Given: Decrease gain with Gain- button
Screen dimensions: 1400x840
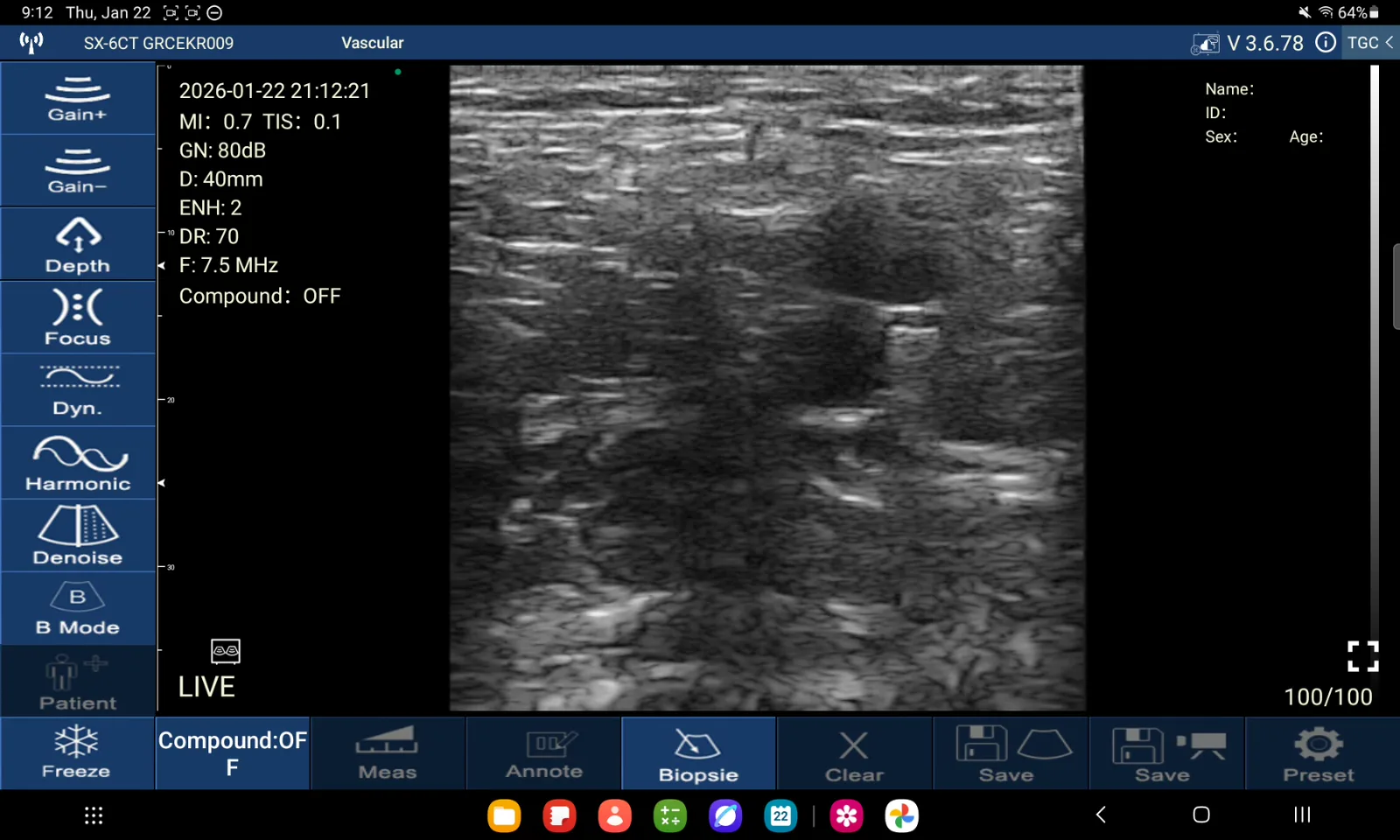Looking at the screenshot, I should click(78, 171).
